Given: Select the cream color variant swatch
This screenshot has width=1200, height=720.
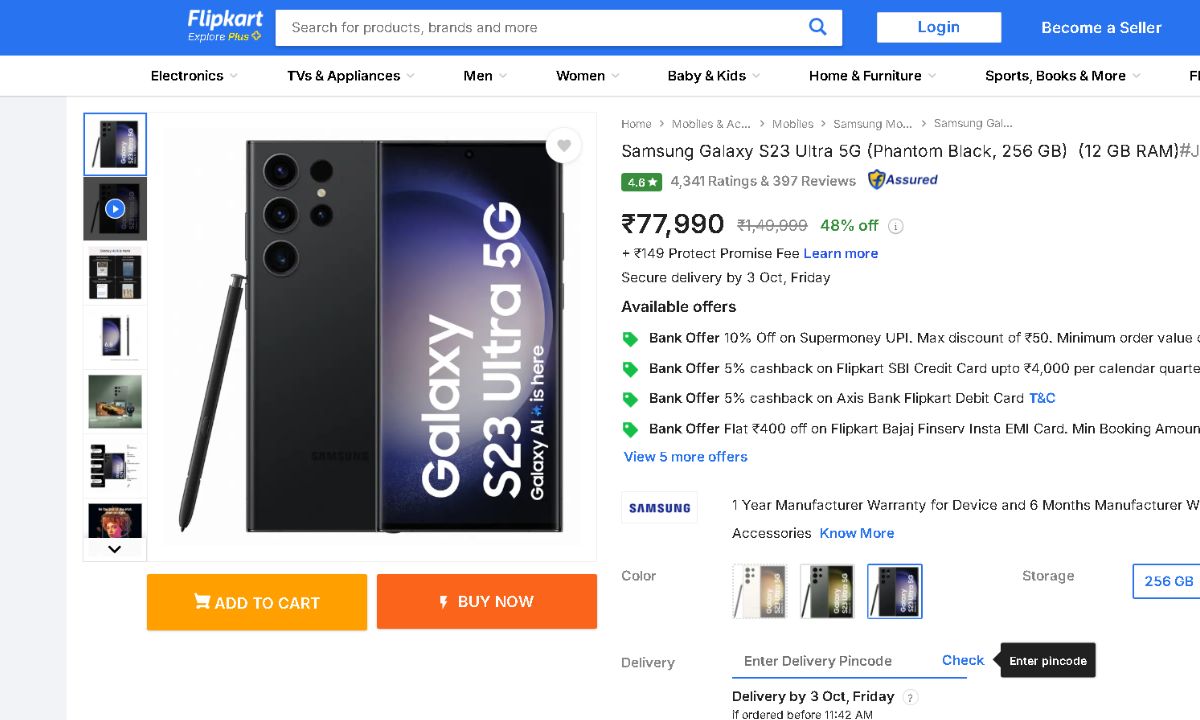Looking at the screenshot, I should pos(759,591).
